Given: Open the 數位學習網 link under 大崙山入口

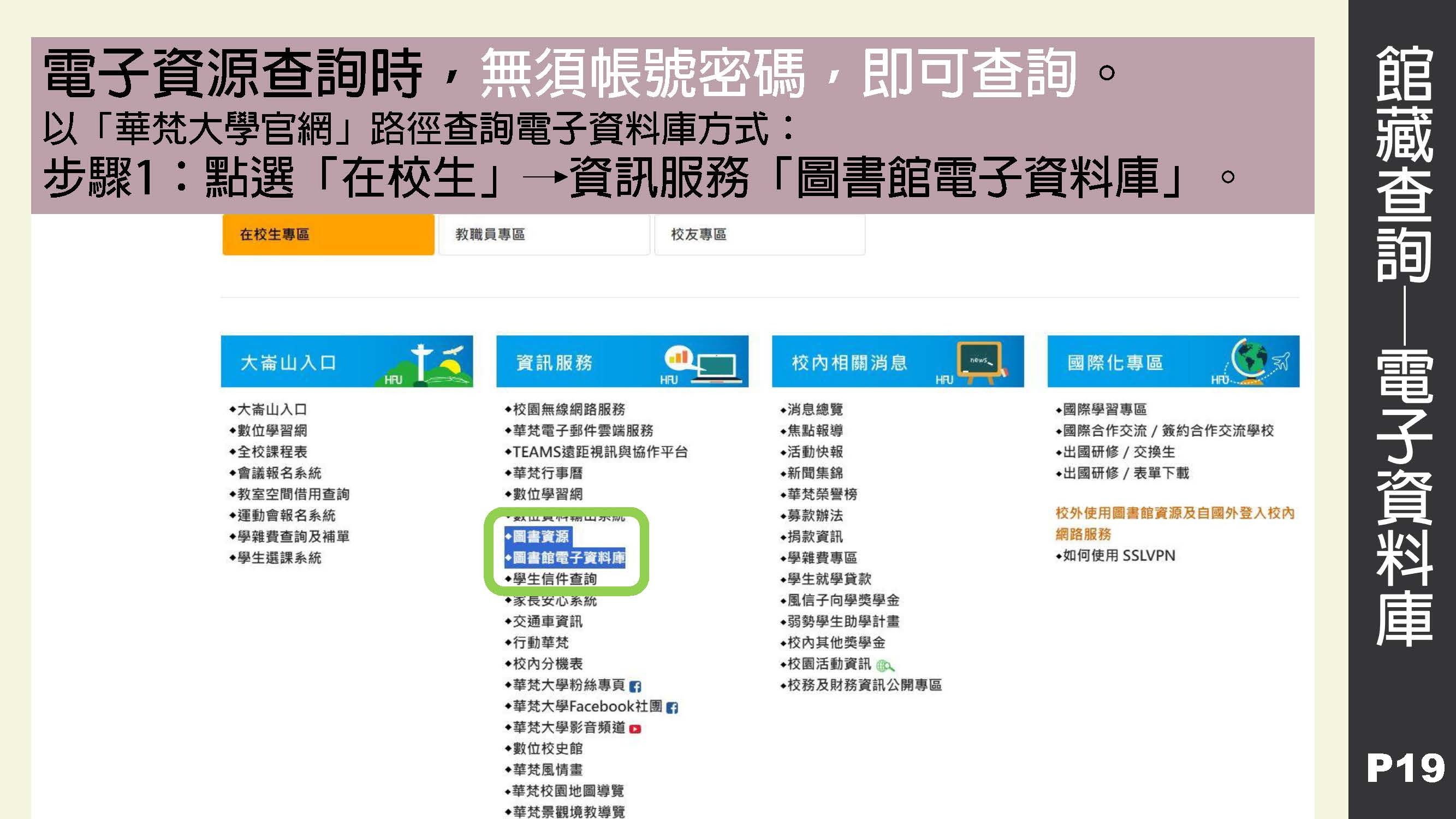Looking at the screenshot, I should (272, 431).
